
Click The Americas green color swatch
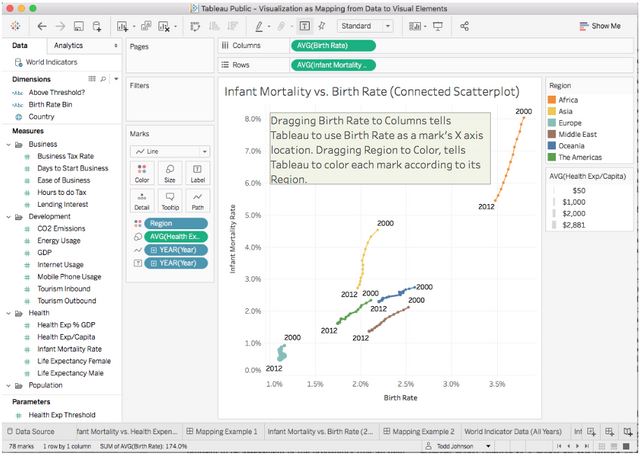(552, 157)
